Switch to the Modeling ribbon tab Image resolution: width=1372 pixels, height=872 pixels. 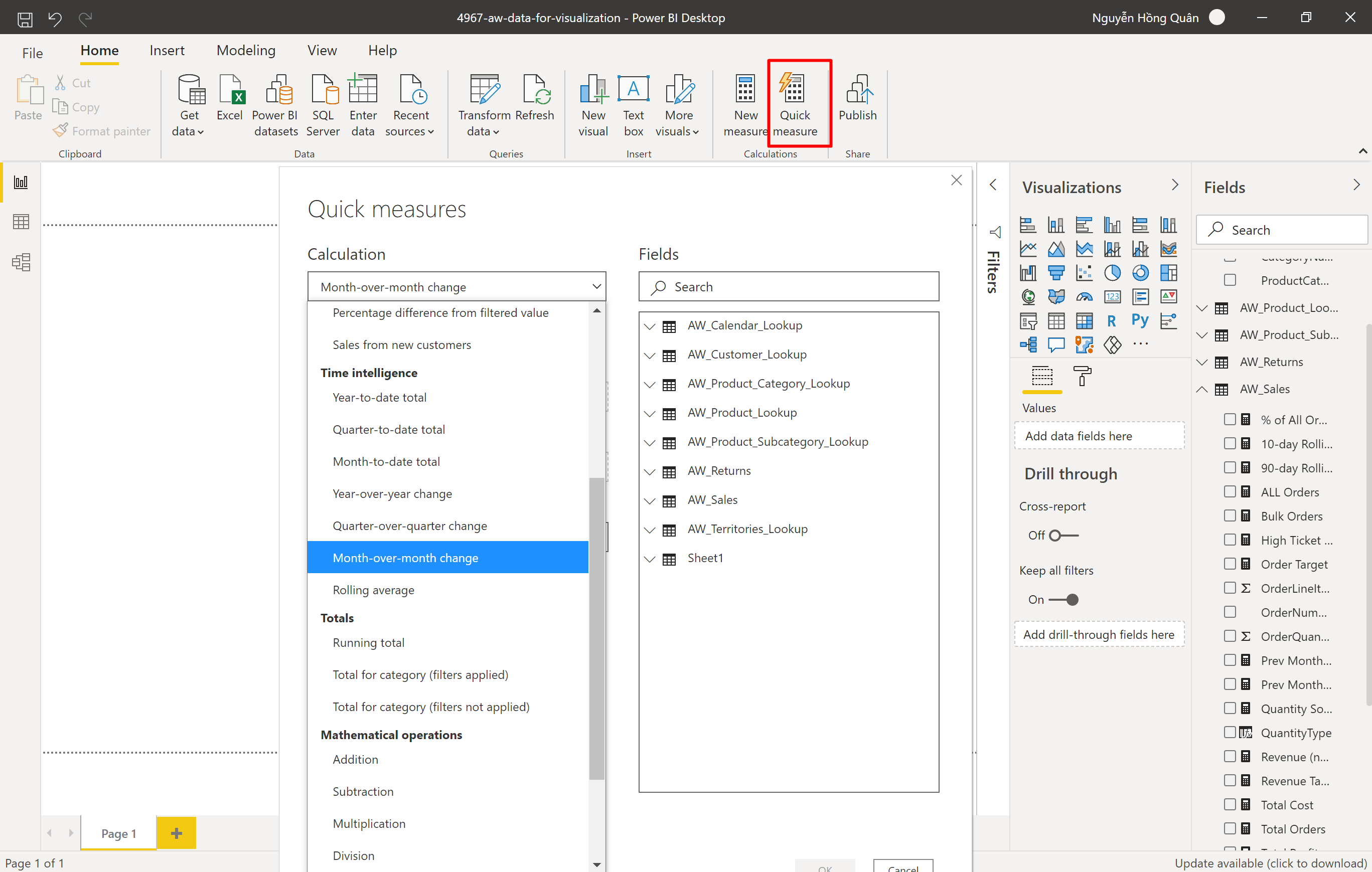246,51
